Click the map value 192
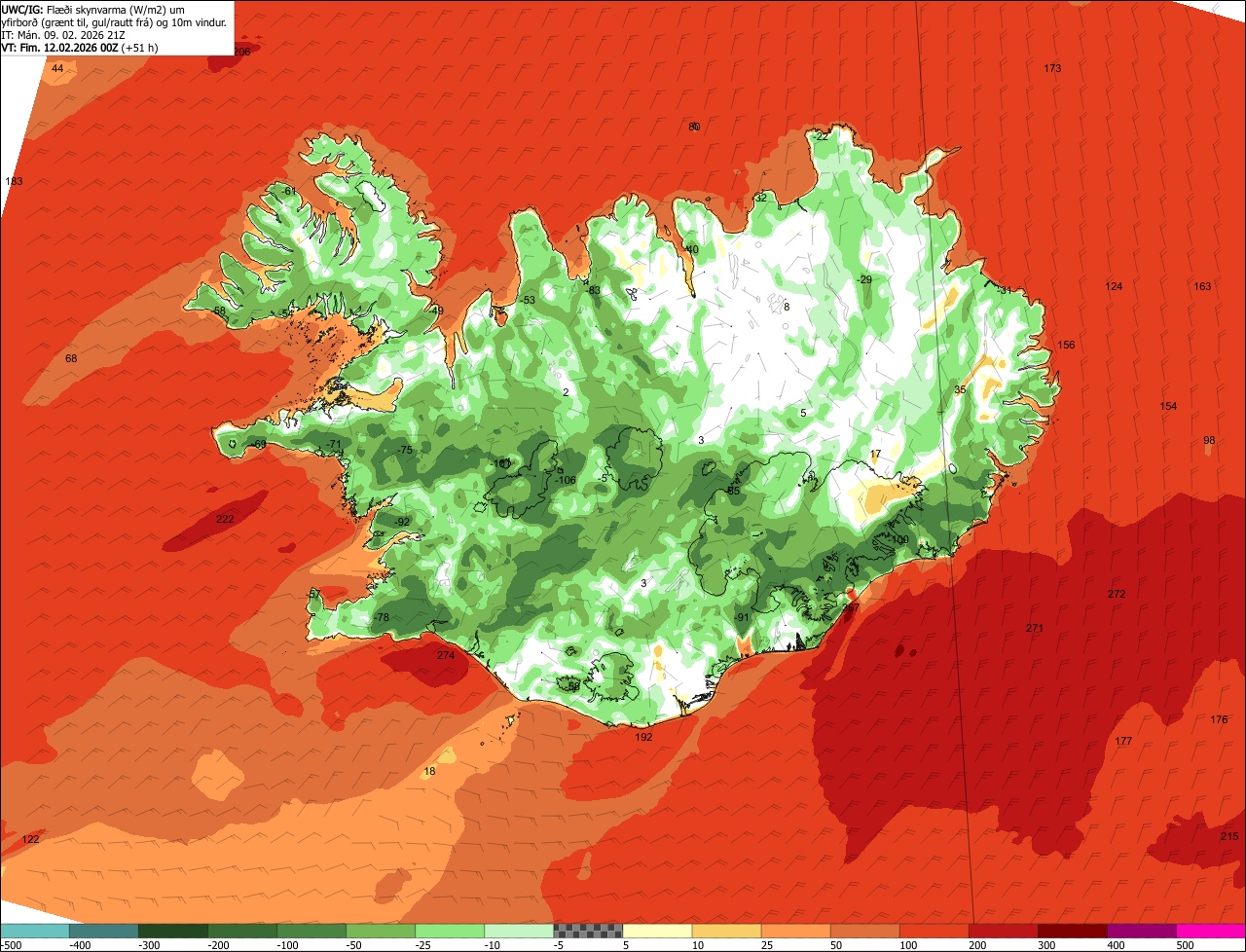This screenshot has width=1246, height=952. [643, 737]
